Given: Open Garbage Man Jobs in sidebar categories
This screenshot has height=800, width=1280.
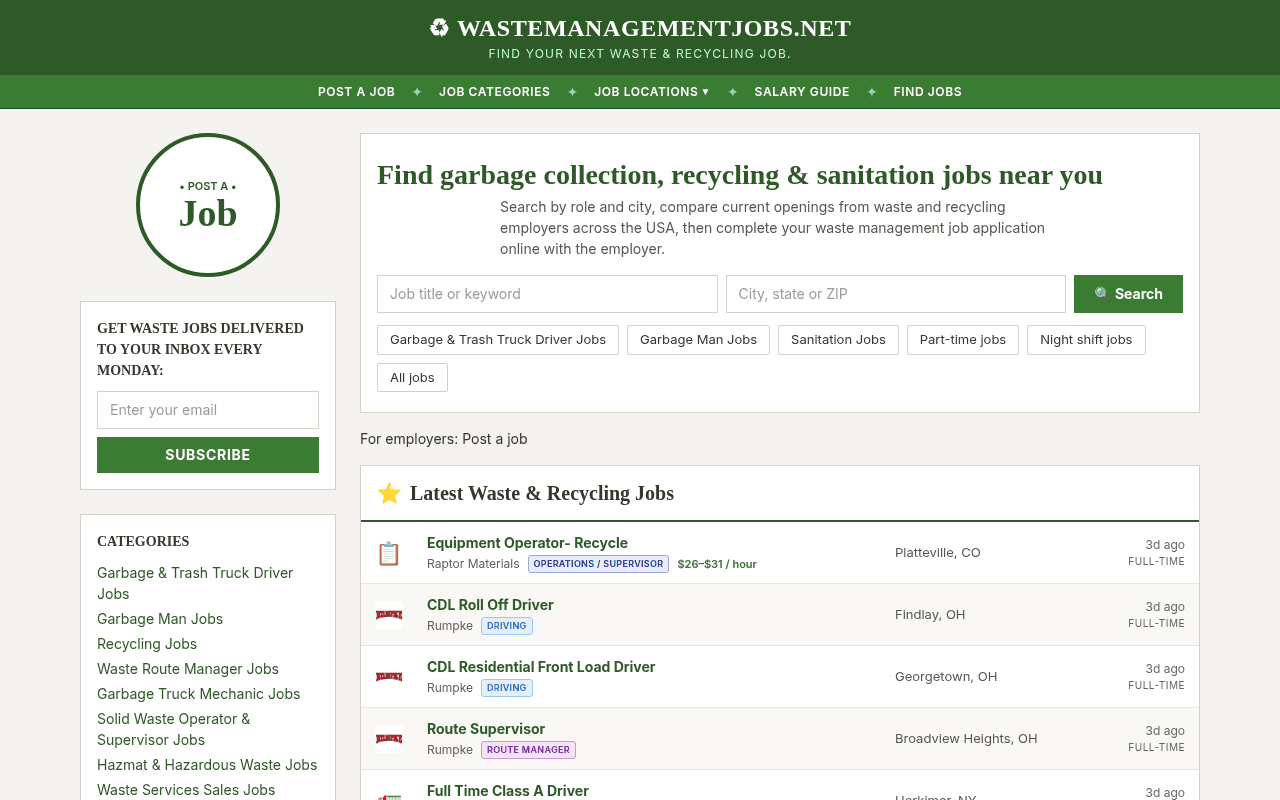Looking at the screenshot, I should click(x=160, y=619).
